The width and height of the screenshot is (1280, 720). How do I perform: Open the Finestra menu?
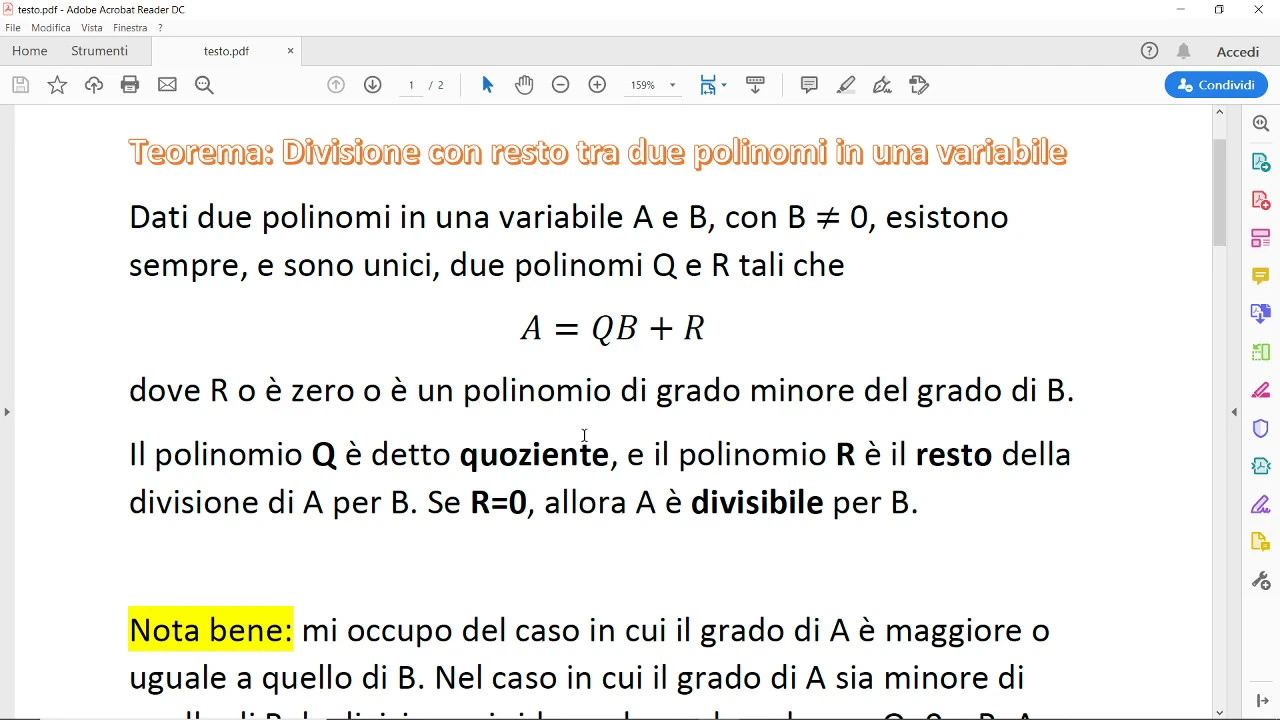click(x=130, y=28)
